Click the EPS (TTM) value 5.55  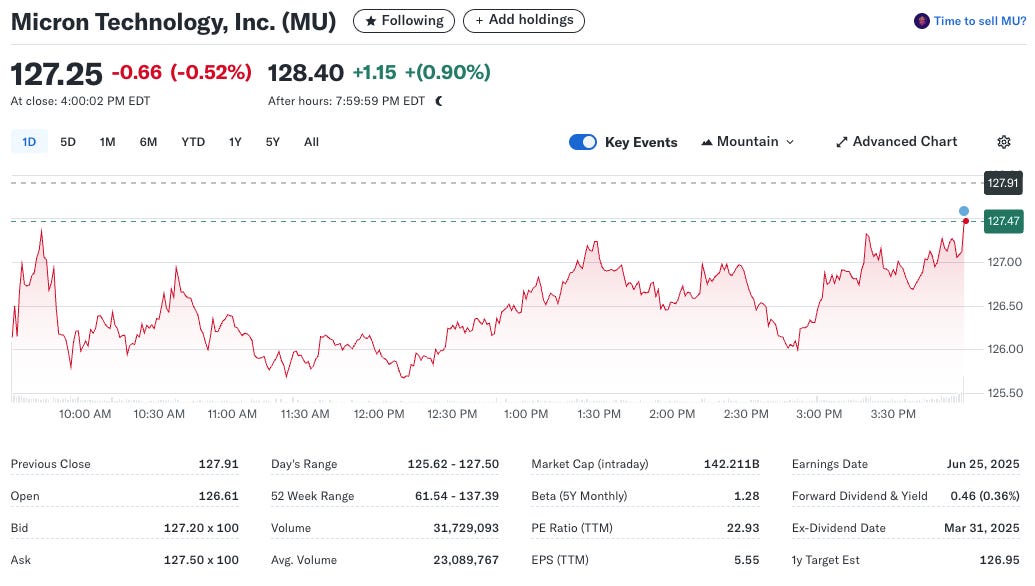click(x=747, y=560)
